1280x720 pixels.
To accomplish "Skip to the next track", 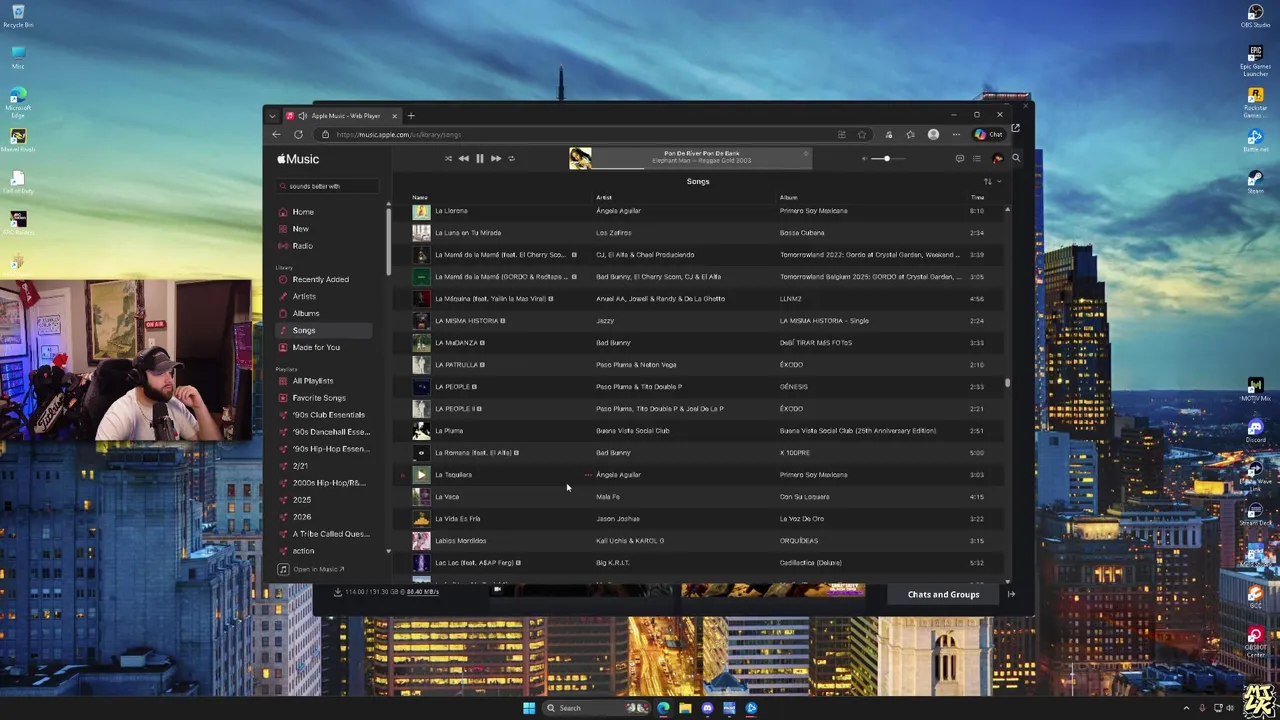I will tap(495, 158).
